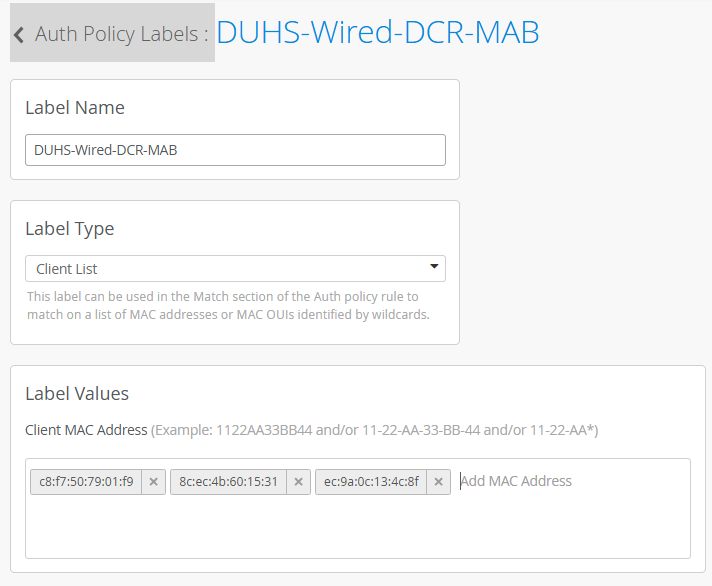The image size is (712, 586).
Task: Edit the Label Name input field
Action: [x=235, y=150]
